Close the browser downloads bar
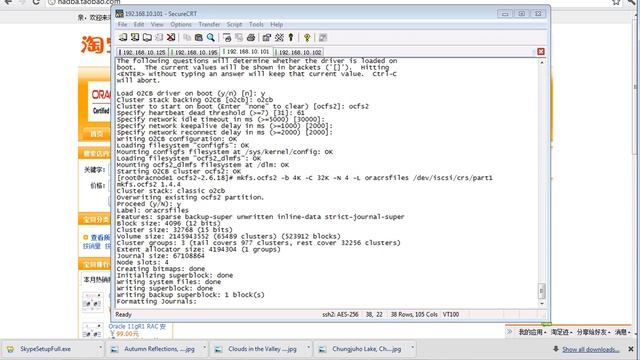 tap(631, 349)
